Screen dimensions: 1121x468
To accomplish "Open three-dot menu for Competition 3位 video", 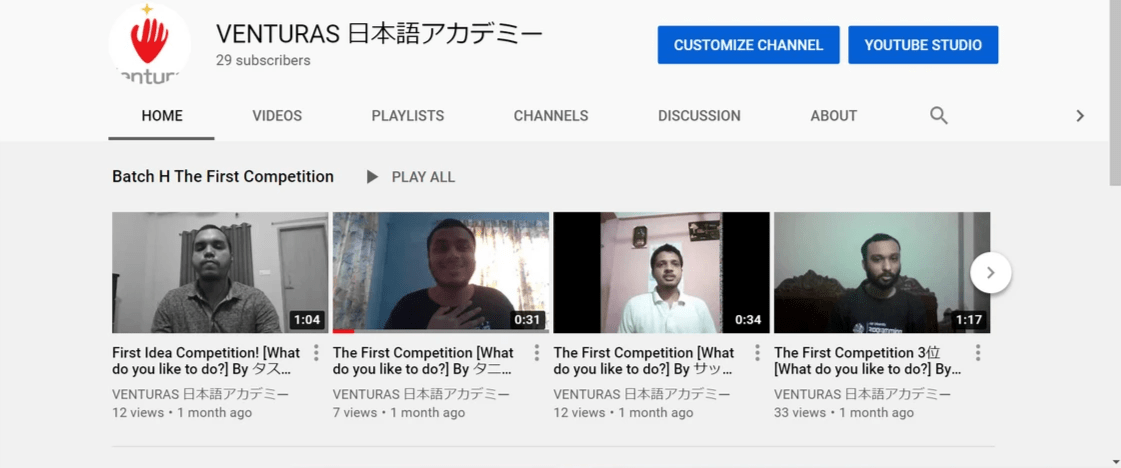I will click(x=978, y=353).
